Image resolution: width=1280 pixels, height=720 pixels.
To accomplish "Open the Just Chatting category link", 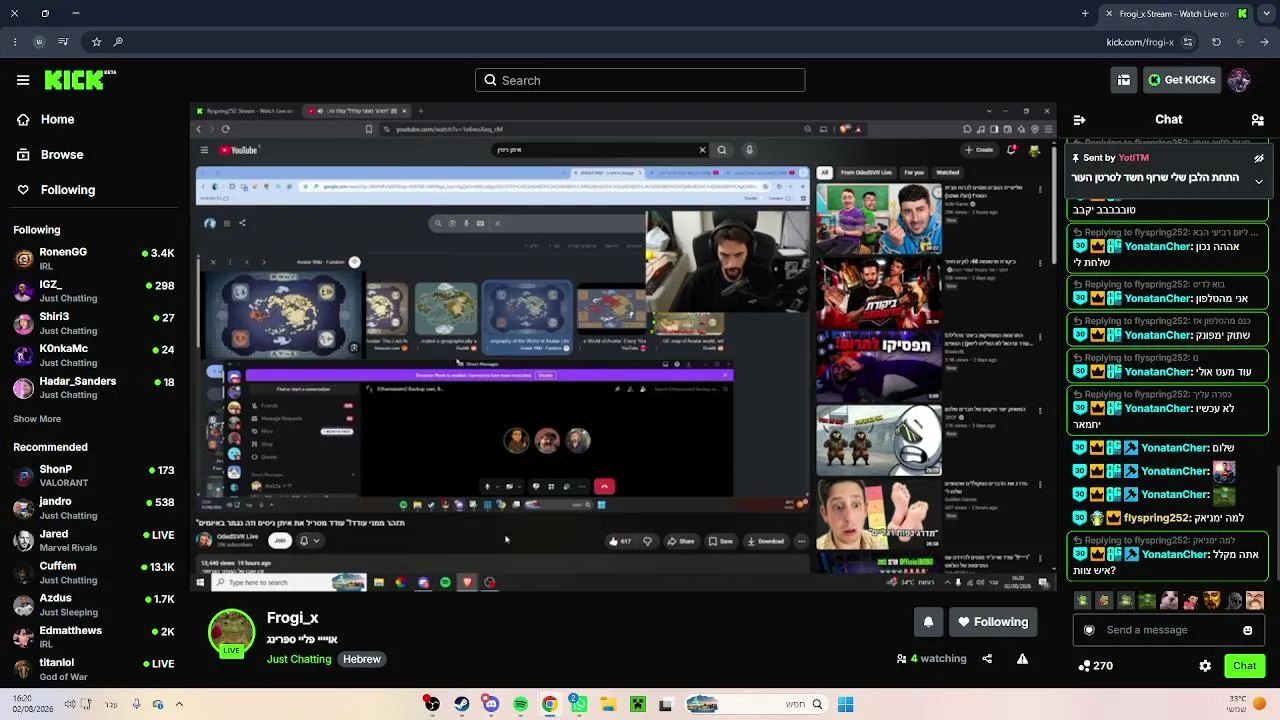I will (x=298, y=659).
